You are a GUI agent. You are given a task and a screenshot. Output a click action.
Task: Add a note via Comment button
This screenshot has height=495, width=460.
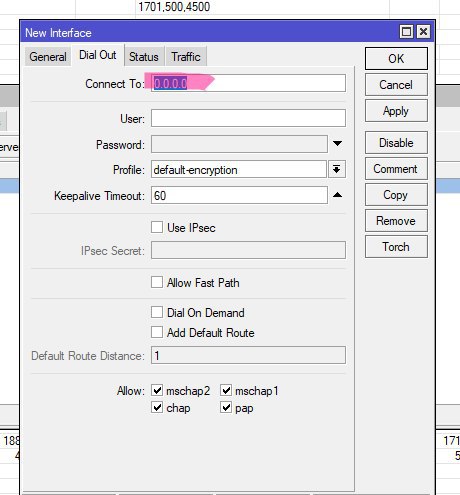click(x=396, y=169)
